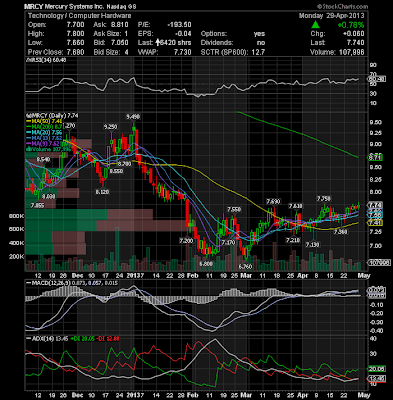Click the VWAP value 7.730
The height and width of the screenshot is (400, 393).
pyautogui.click(x=183, y=52)
